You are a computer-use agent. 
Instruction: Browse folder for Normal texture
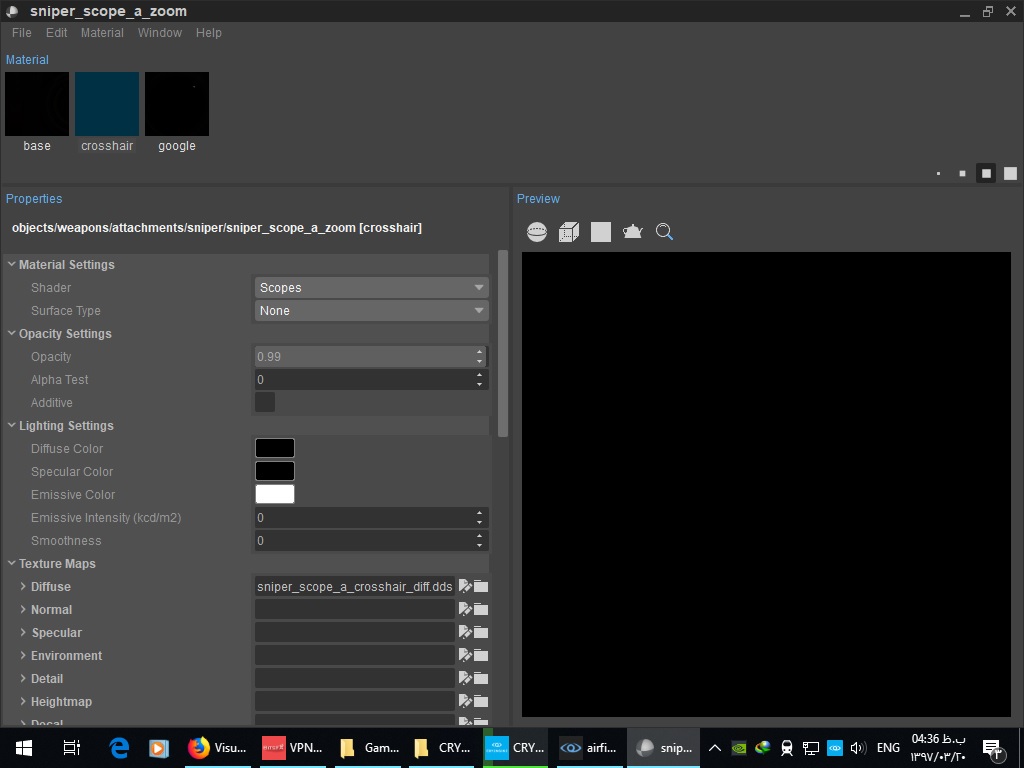pos(481,609)
